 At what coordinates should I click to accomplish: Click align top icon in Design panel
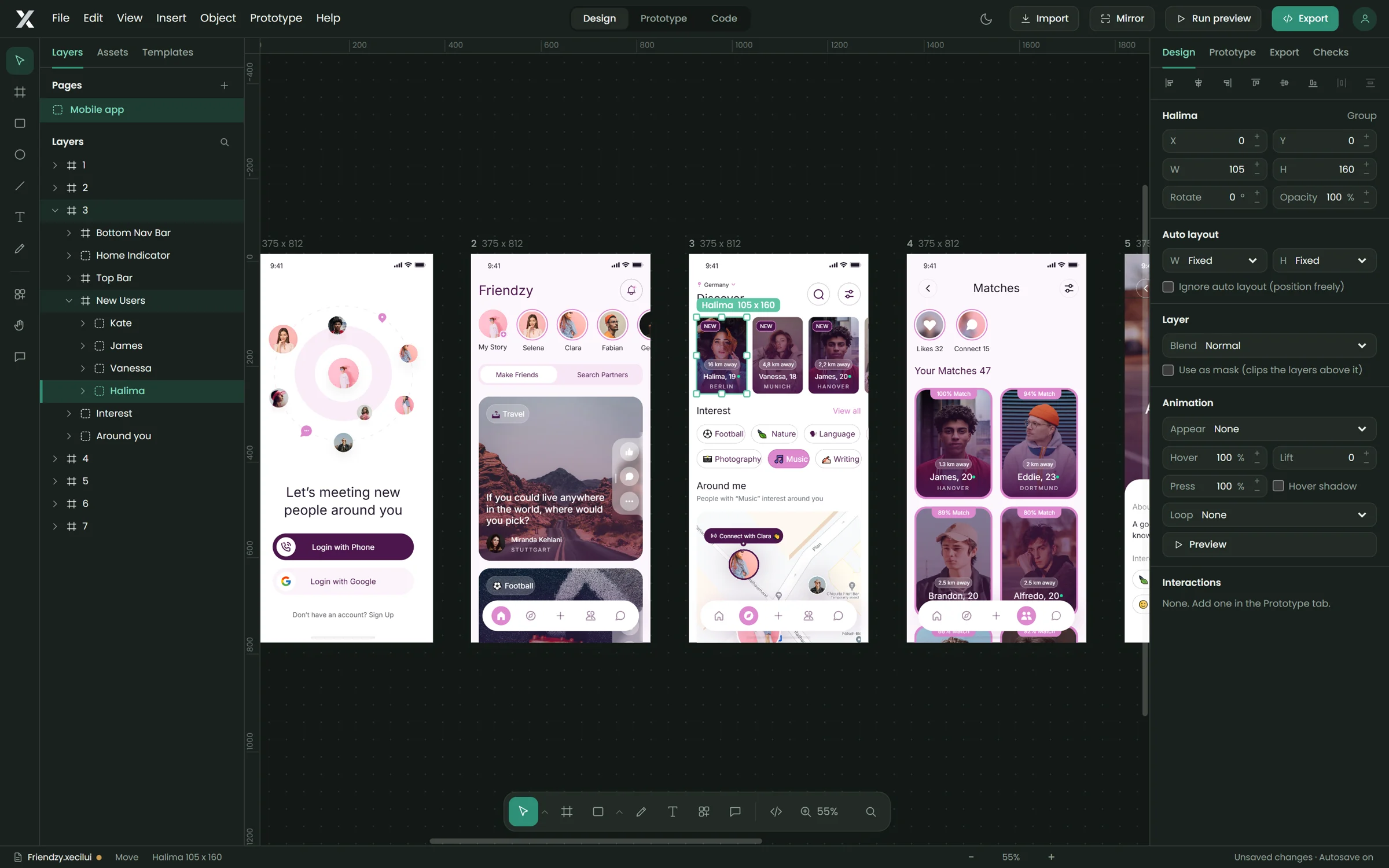pyautogui.click(x=1255, y=83)
